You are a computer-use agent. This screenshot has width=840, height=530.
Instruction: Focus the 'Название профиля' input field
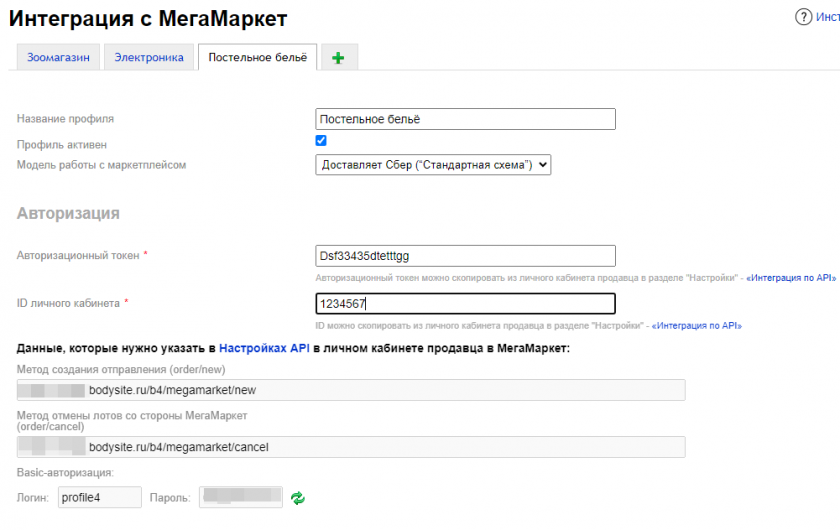[x=466, y=119]
